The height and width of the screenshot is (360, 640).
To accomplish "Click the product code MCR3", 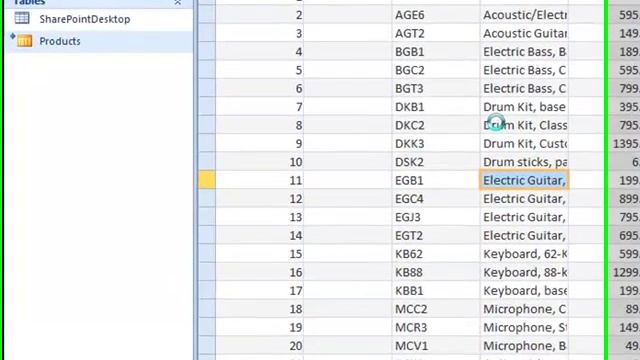I will (x=411, y=327).
